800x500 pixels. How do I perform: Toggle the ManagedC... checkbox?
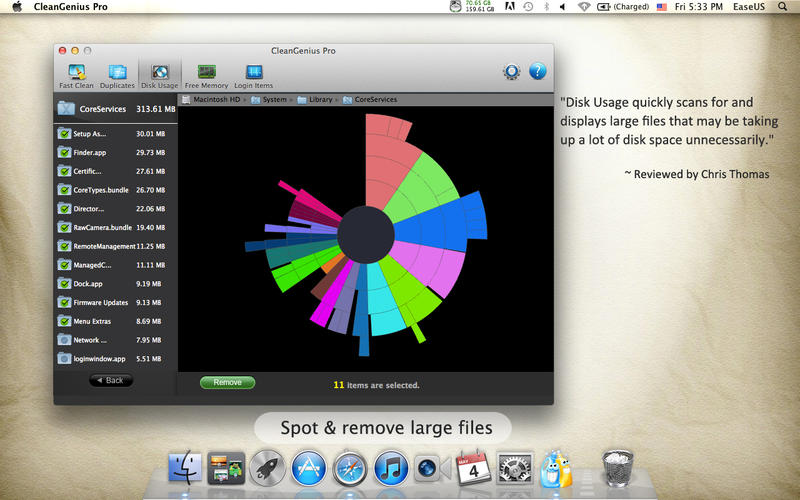[64, 265]
